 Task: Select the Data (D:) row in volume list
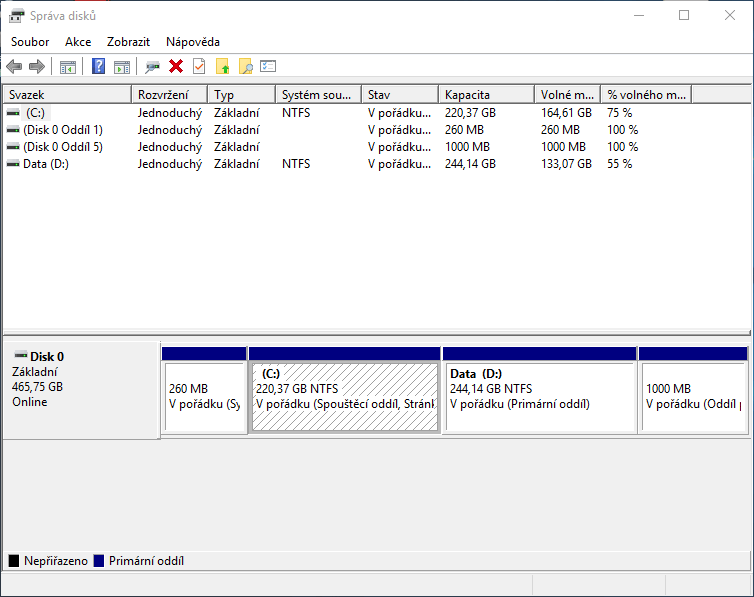point(46,164)
